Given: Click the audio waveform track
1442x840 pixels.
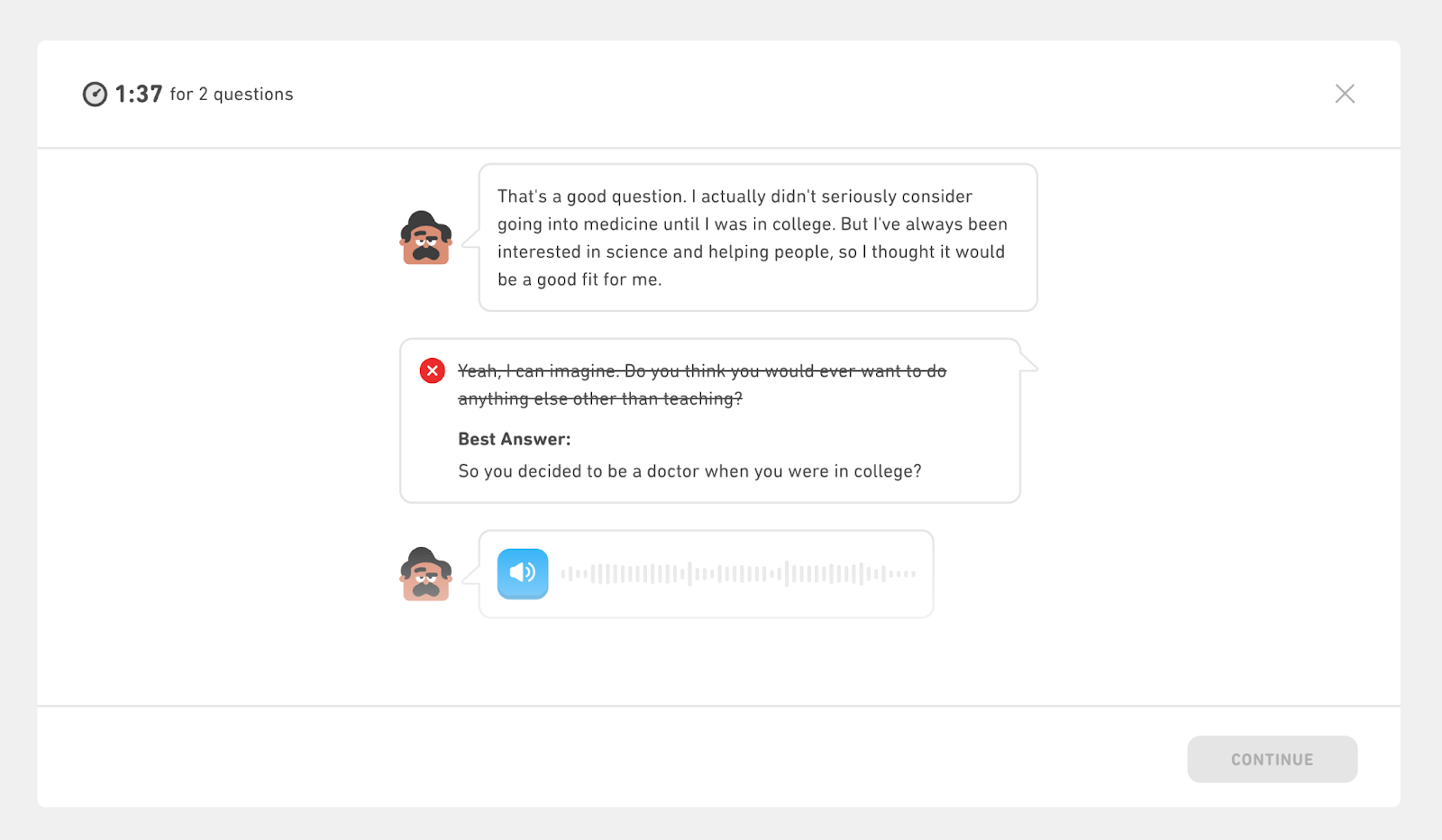Looking at the screenshot, I should pyautogui.click(x=737, y=573).
